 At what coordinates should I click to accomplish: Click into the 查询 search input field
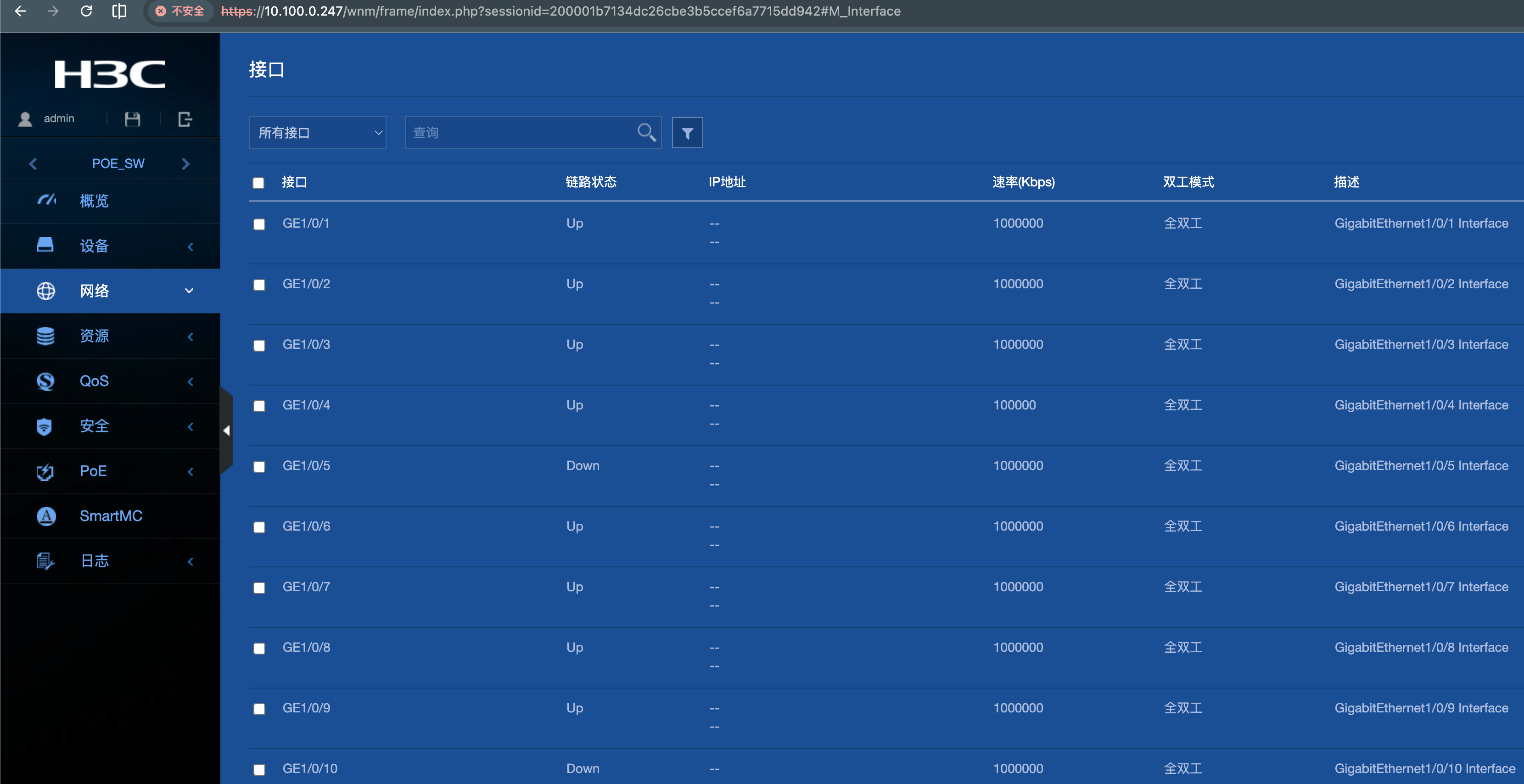tap(521, 133)
